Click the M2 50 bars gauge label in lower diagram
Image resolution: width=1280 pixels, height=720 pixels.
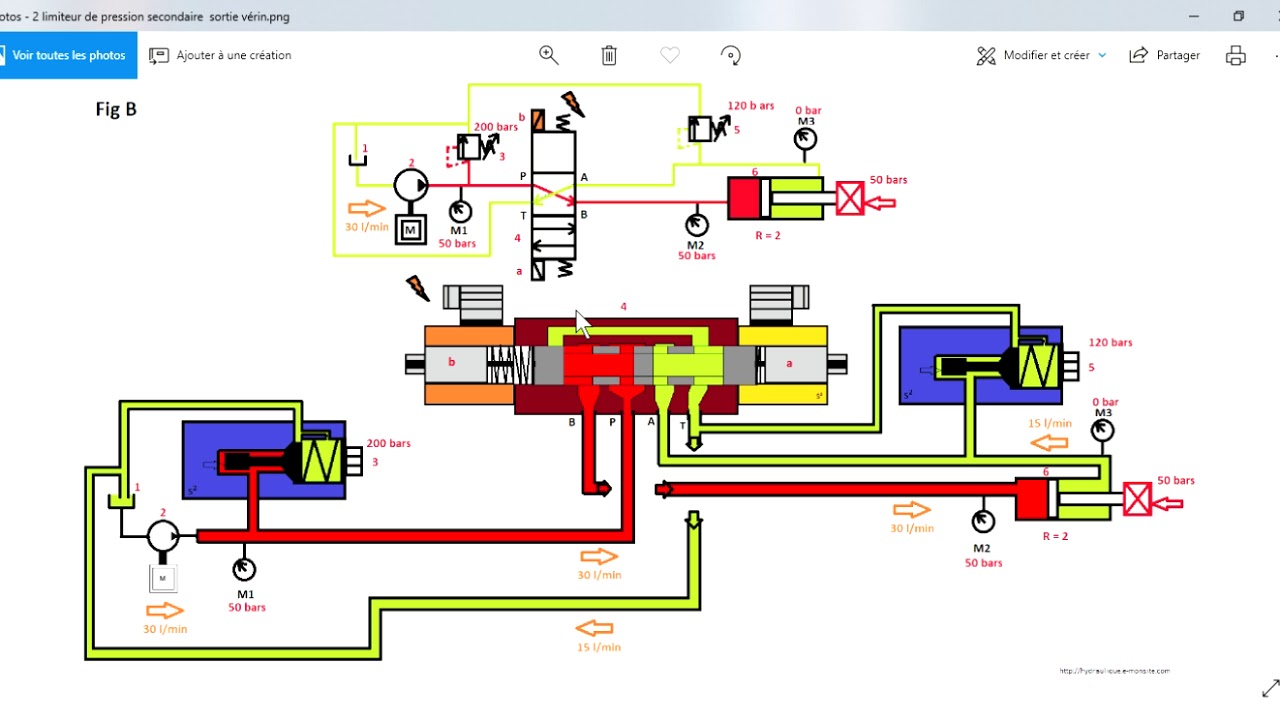(x=983, y=555)
